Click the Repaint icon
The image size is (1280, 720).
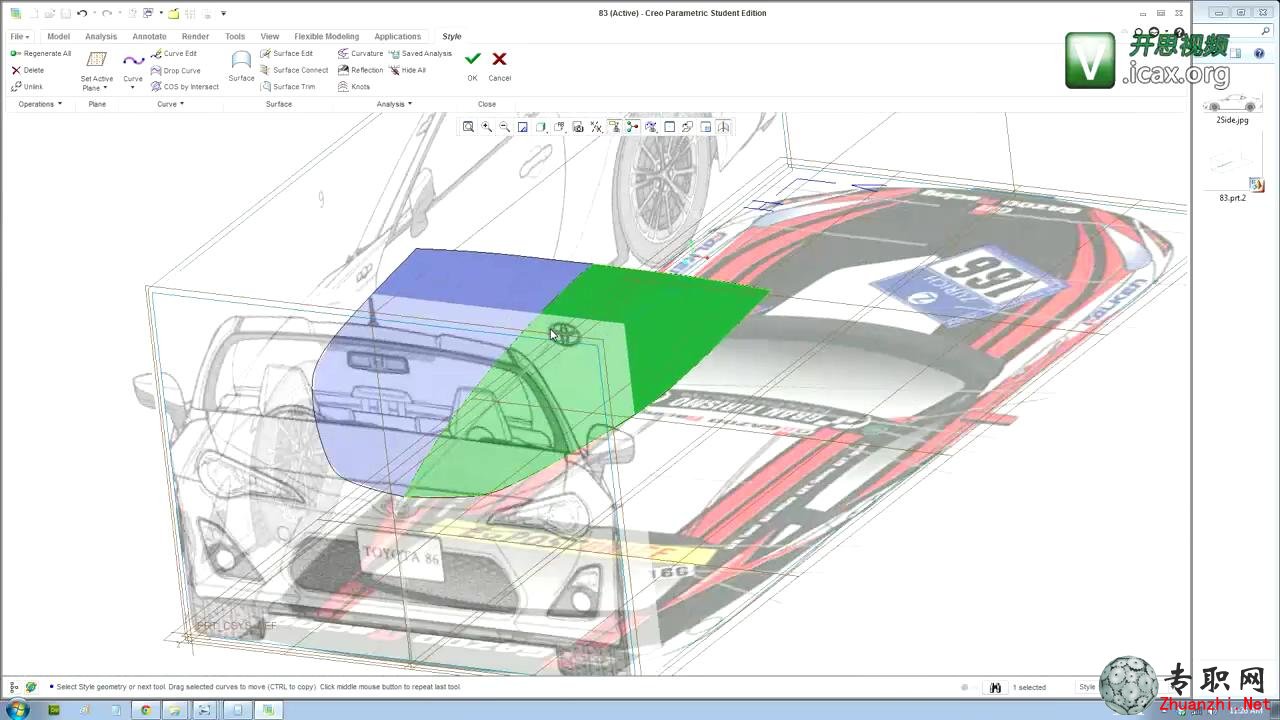[522, 127]
